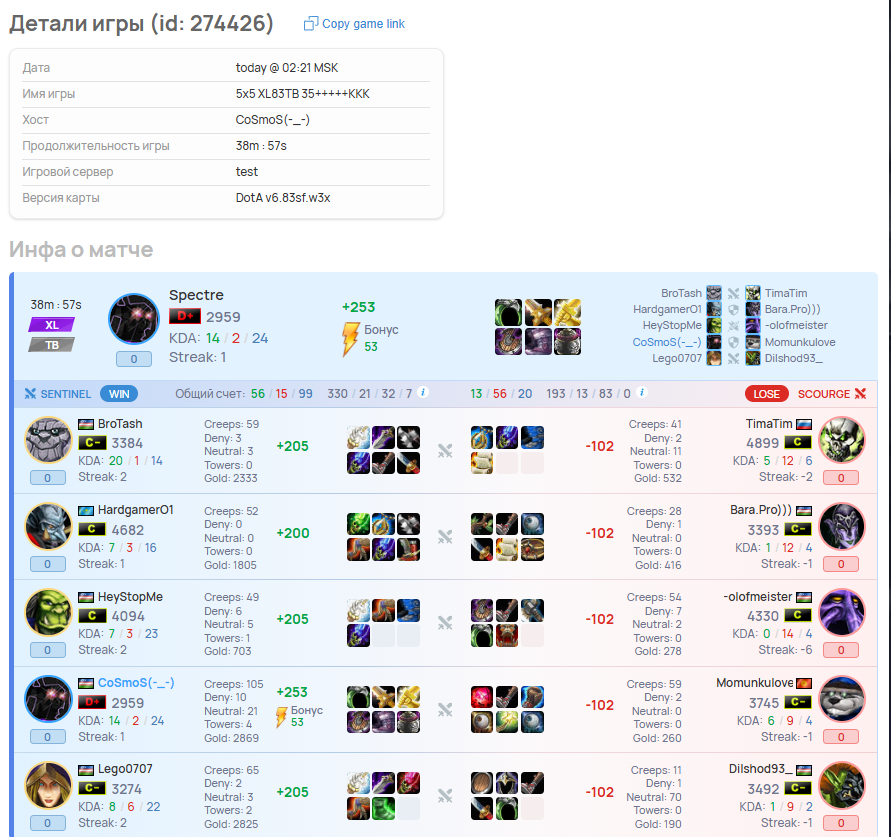The image size is (891, 837).
Task: Click the flag beside HardgamerO1
Action: pyautogui.click(x=86, y=511)
